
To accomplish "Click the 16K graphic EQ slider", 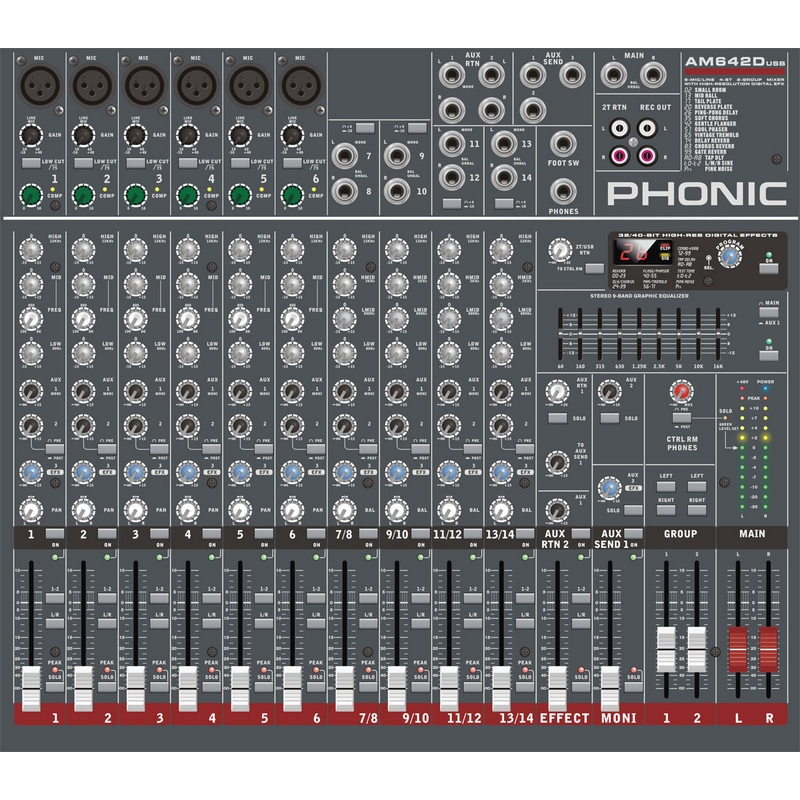I will tap(718, 334).
